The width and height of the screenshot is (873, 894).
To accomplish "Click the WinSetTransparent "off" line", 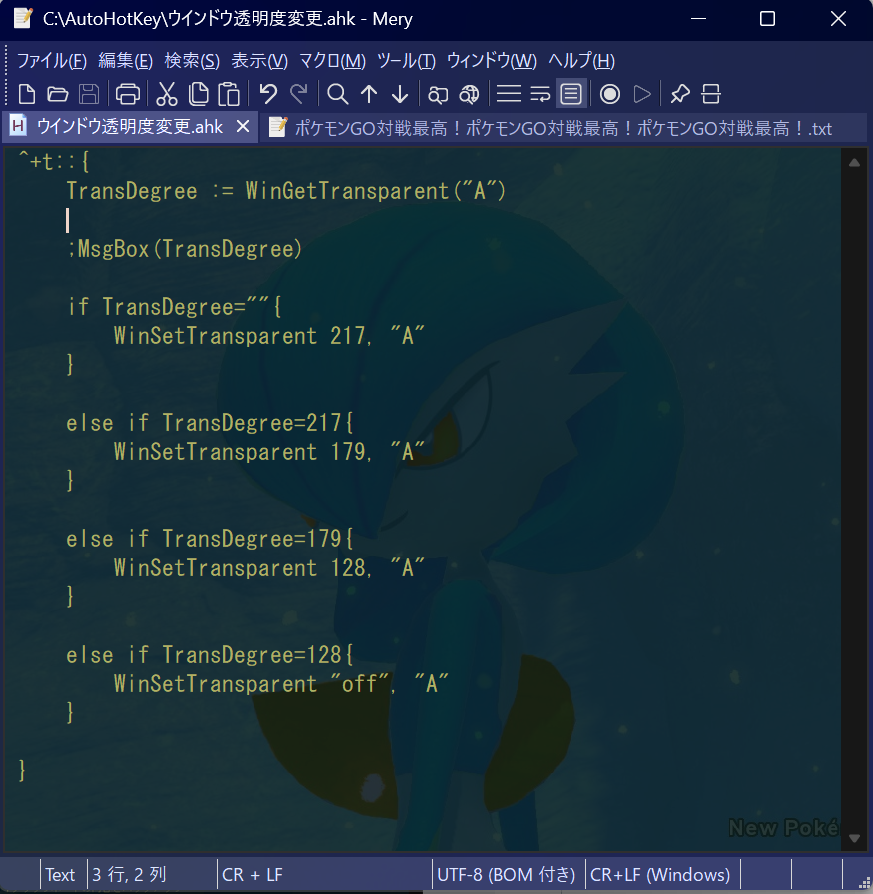I will [x=281, y=684].
